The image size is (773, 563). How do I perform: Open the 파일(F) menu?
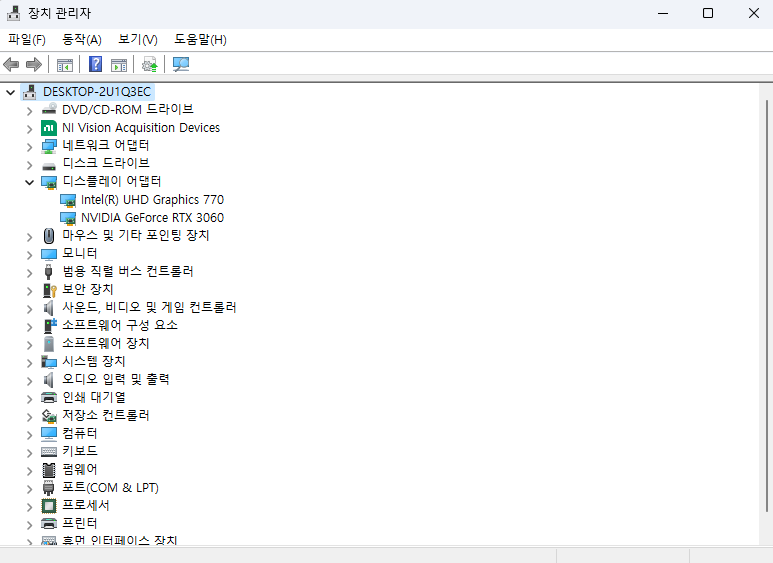[27, 39]
